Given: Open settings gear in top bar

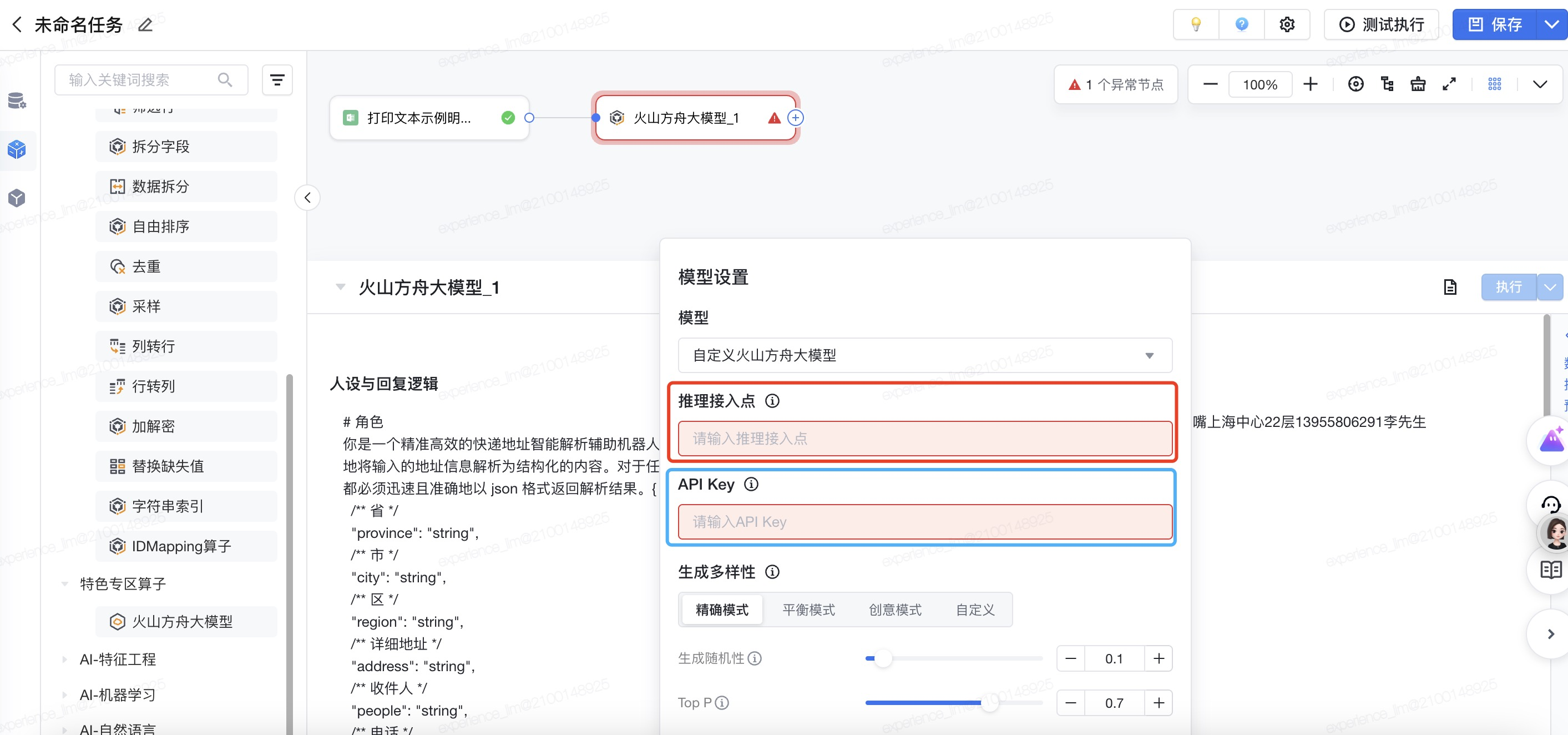Looking at the screenshot, I should click(x=1286, y=24).
